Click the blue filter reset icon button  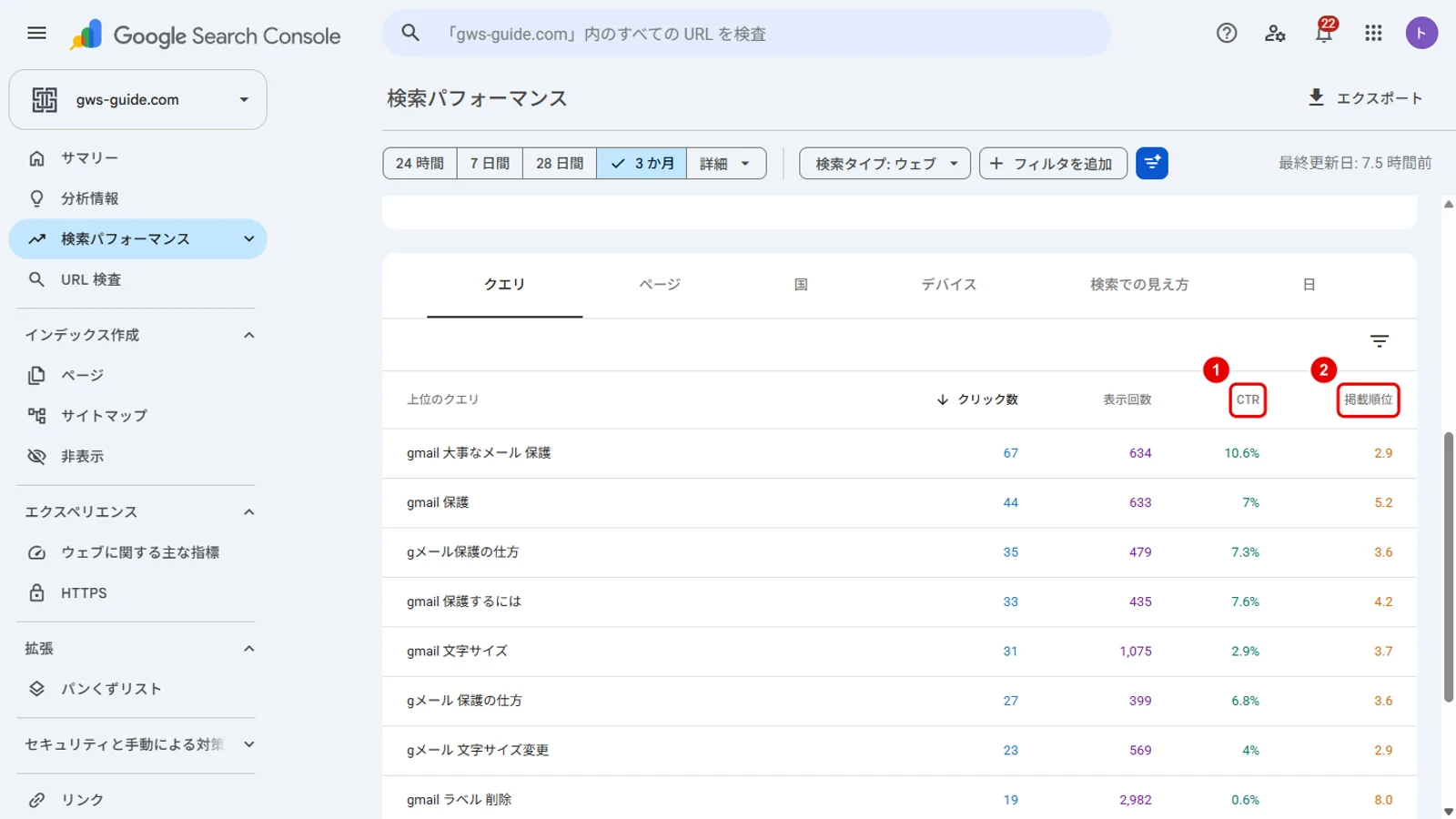pos(1152,164)
